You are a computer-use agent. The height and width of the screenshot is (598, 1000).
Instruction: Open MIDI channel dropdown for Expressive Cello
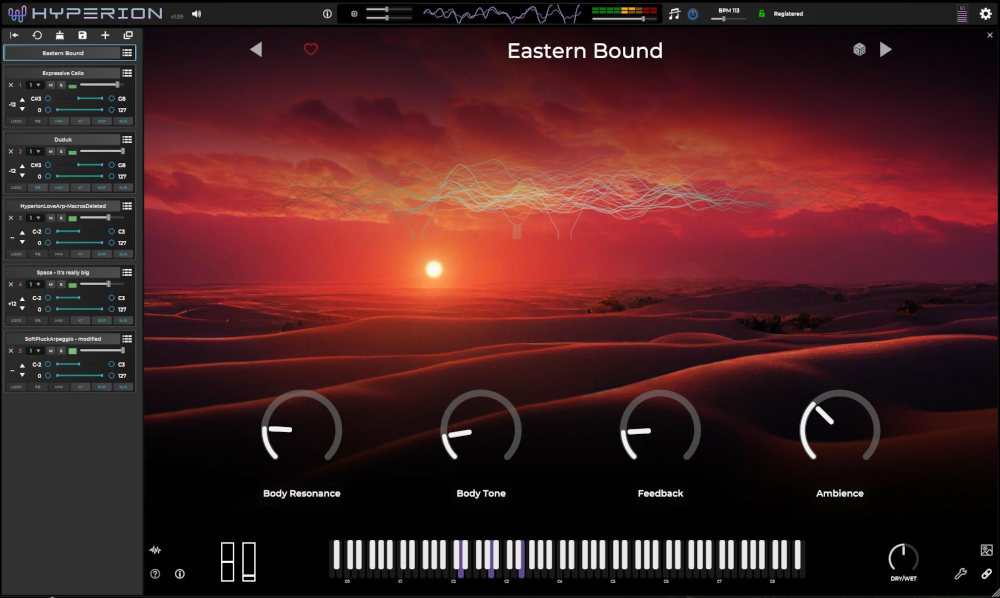point(35,85)
